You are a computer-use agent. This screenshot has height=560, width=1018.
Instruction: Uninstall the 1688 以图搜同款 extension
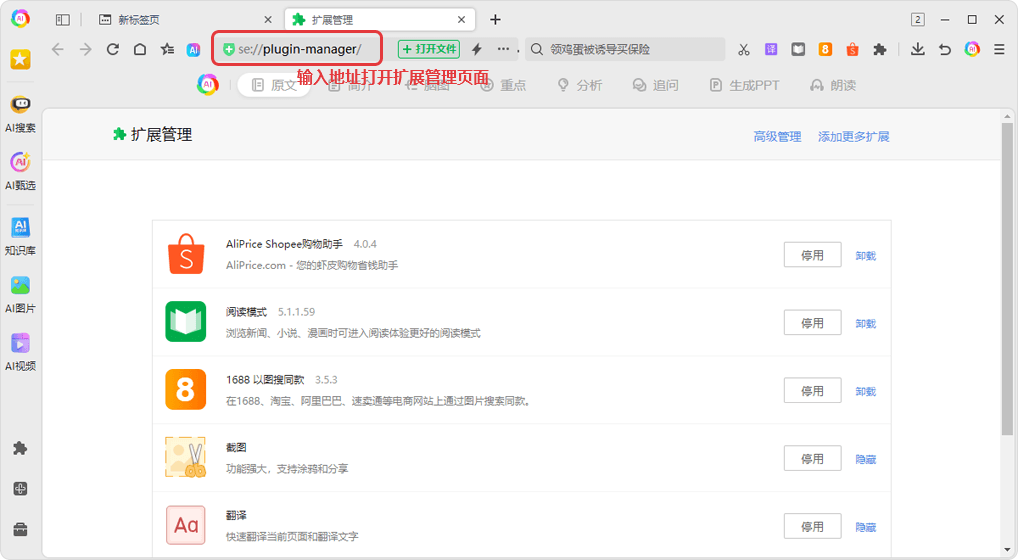[865, 391]
